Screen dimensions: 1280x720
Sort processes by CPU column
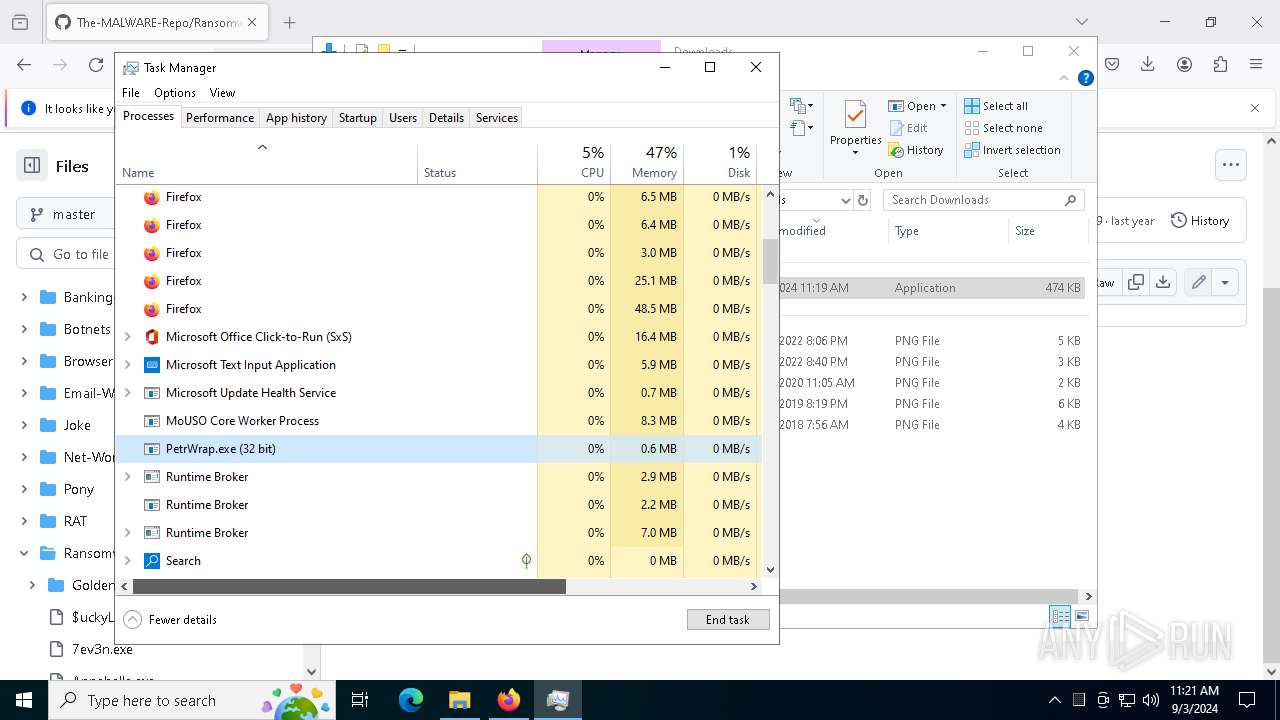574,163
